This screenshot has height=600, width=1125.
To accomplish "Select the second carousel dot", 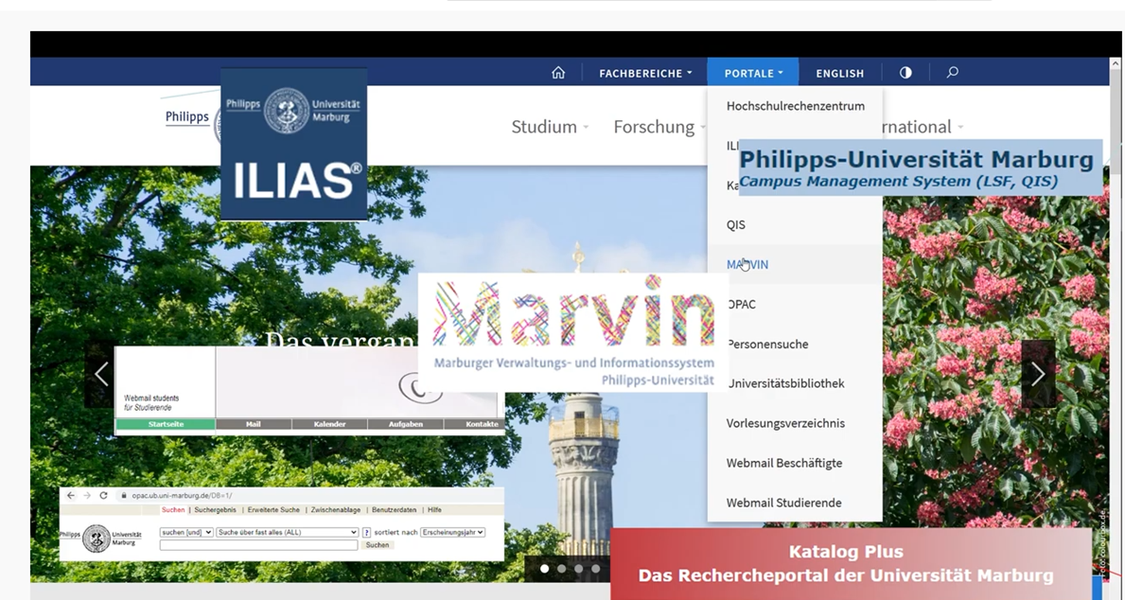I will pos(562,568).
